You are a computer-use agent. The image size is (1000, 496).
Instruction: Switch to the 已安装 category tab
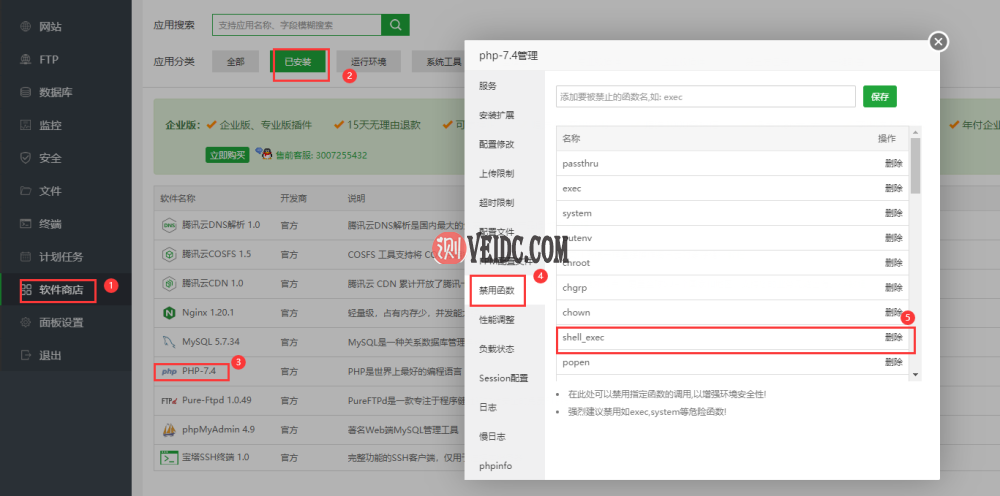297,62
